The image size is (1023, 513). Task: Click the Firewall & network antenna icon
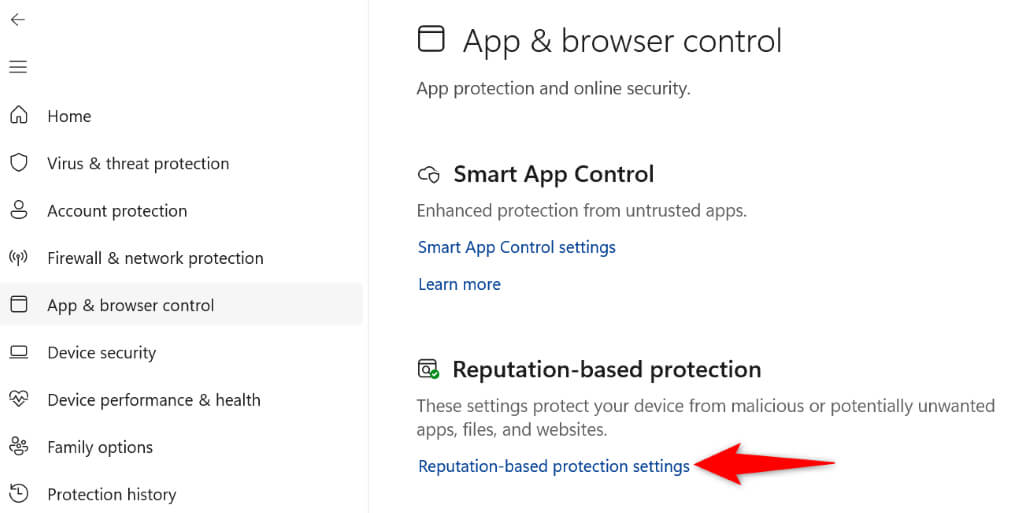click(18, 258)
